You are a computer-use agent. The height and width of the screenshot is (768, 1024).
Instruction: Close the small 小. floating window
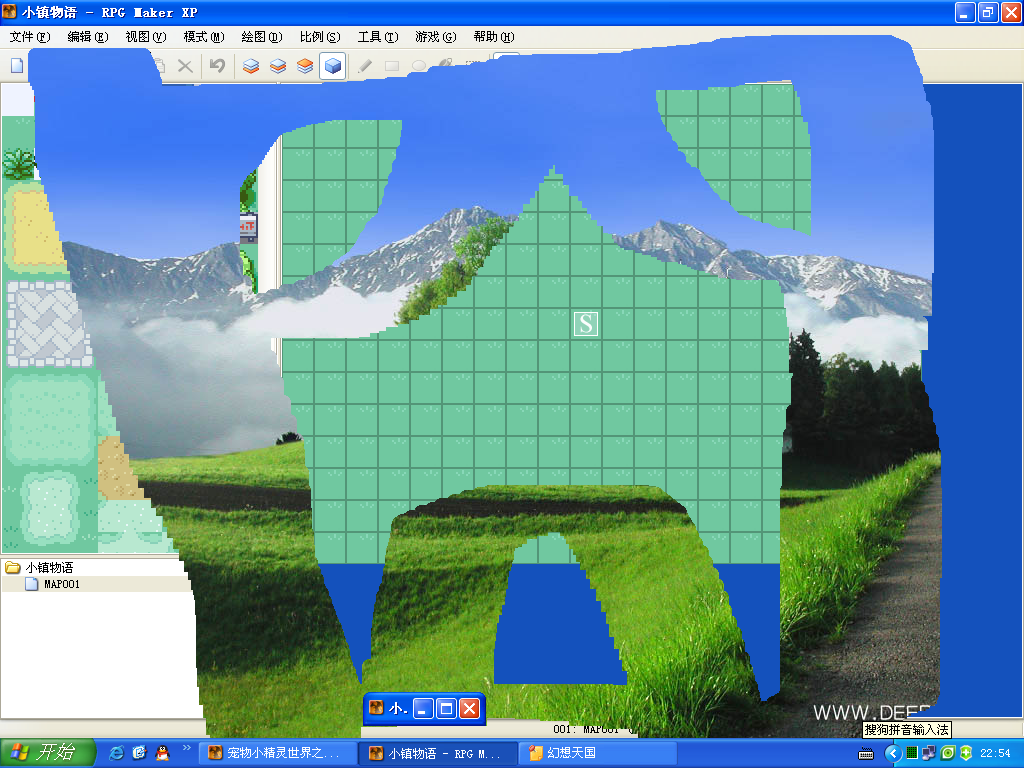470,709
